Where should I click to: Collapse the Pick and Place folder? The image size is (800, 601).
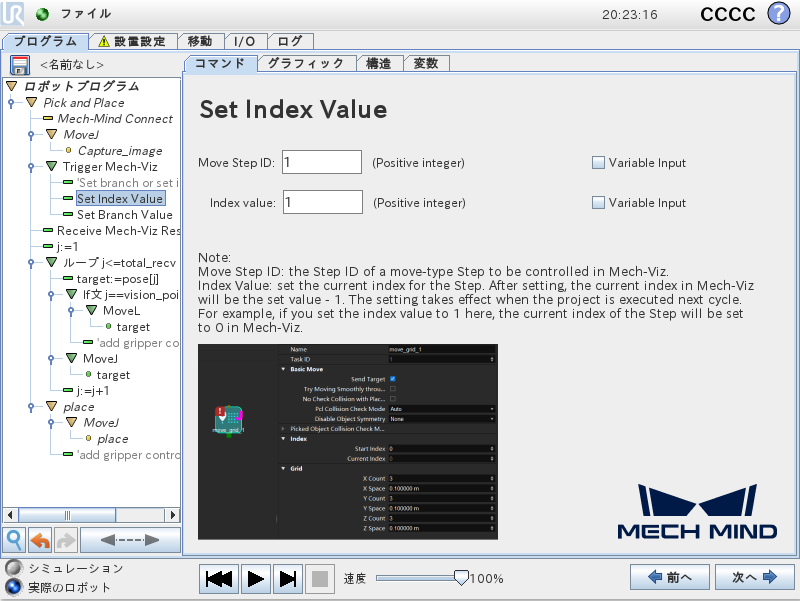[32, 102]
